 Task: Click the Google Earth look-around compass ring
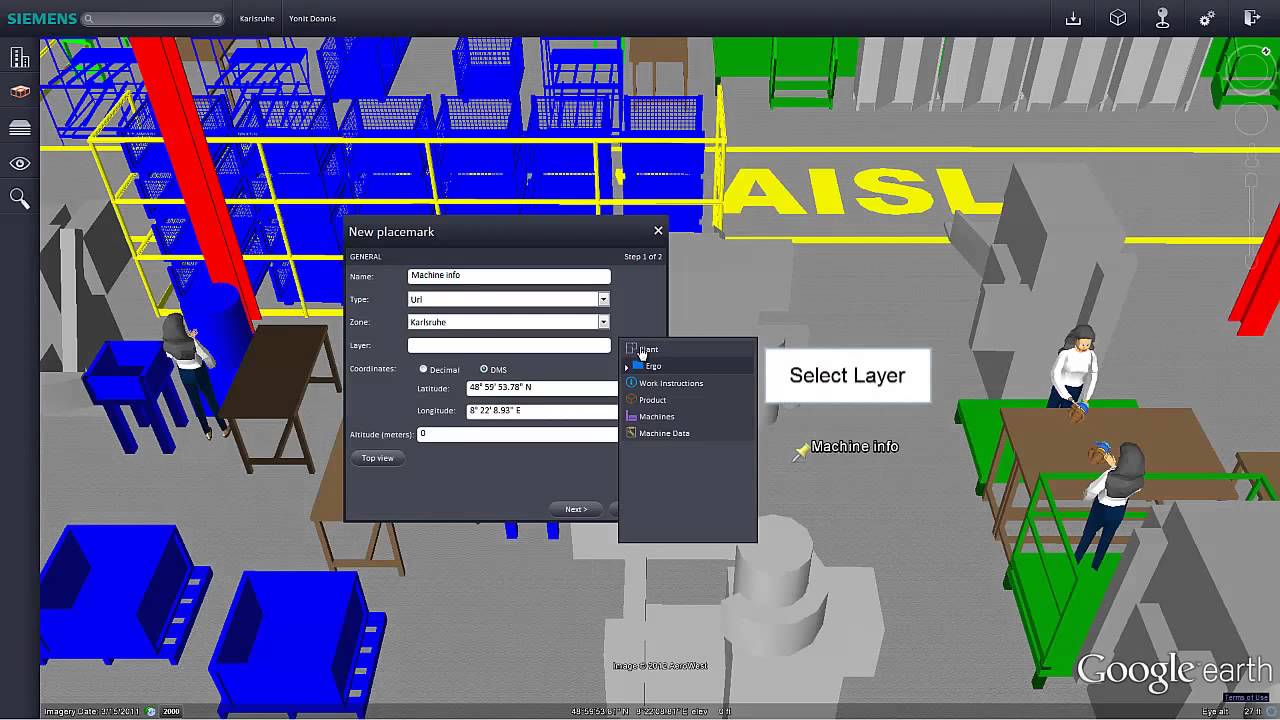(1250, 71)
